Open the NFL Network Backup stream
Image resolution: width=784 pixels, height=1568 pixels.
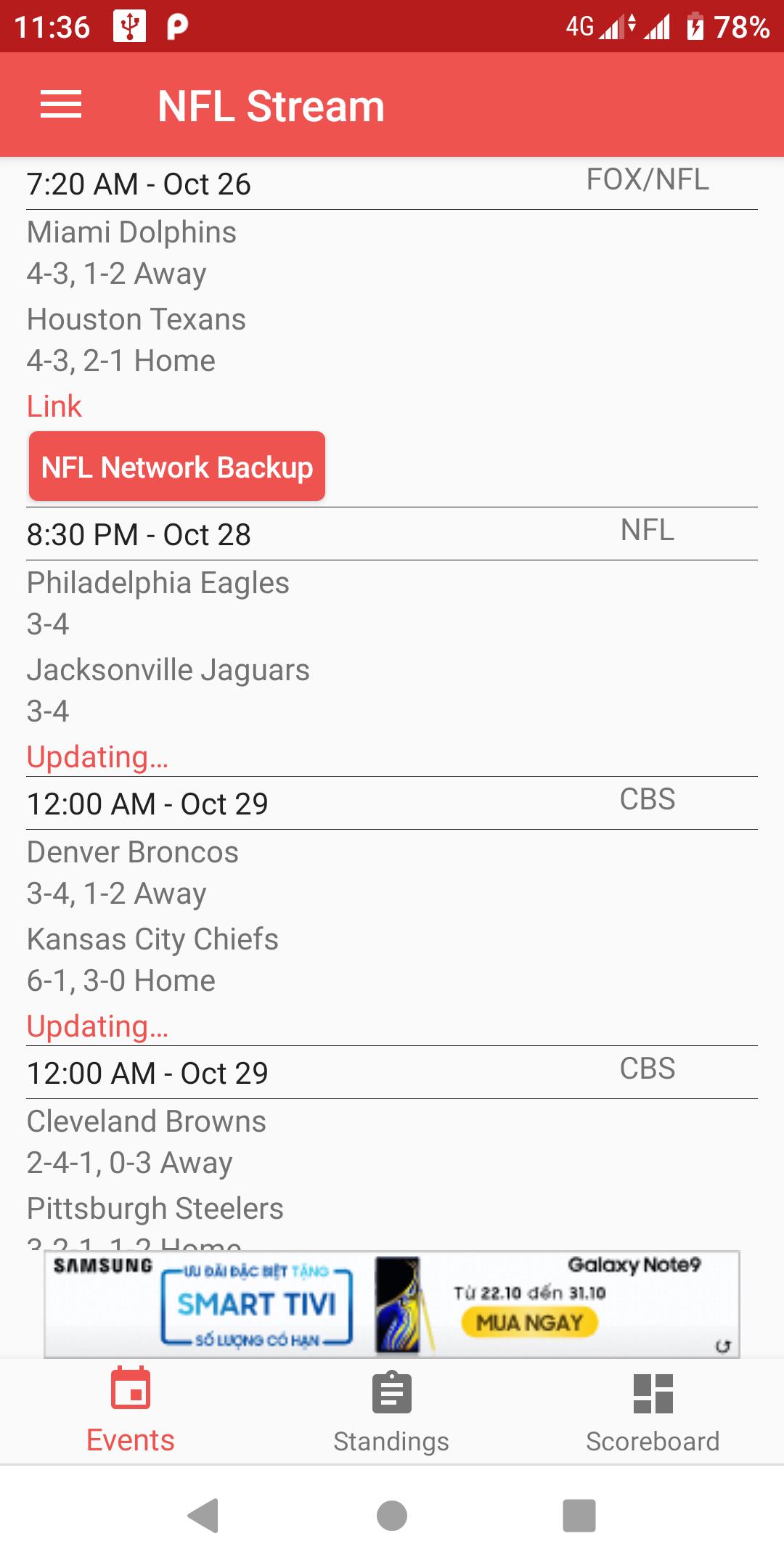[x=177, y=467]
